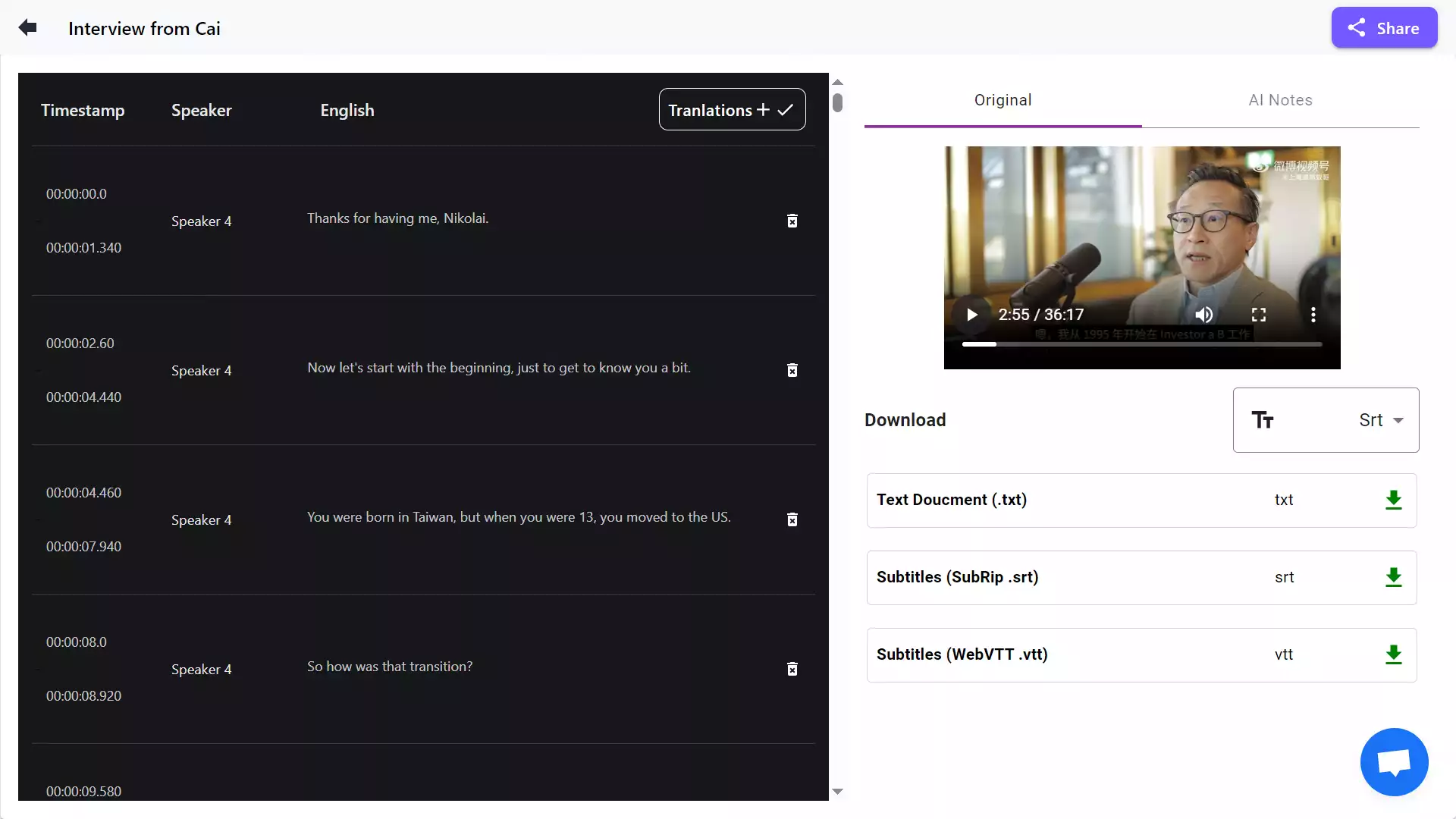Download the Text Document (.txt) file
The image size is (1456, 819).
1394,500
